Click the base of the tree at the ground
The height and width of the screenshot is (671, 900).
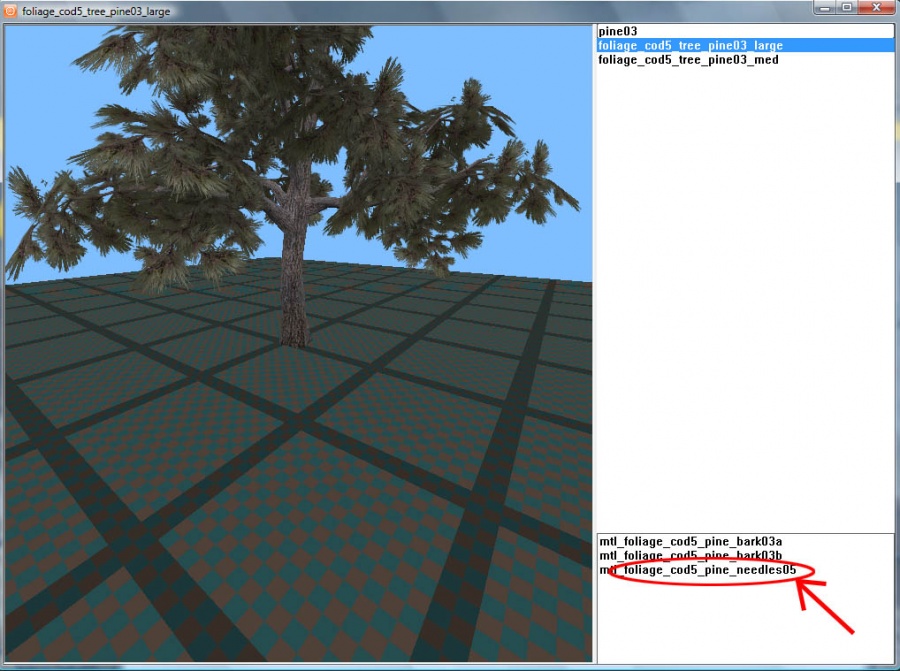tap(292, 340)
